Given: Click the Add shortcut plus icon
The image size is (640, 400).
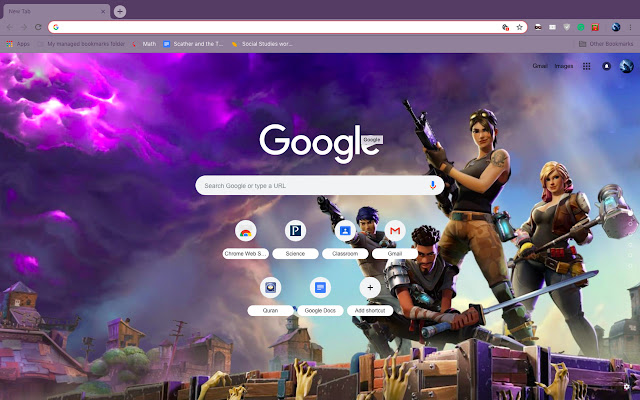Looking at the screenshot, I should pyautogui.click(x=370, y=288).
